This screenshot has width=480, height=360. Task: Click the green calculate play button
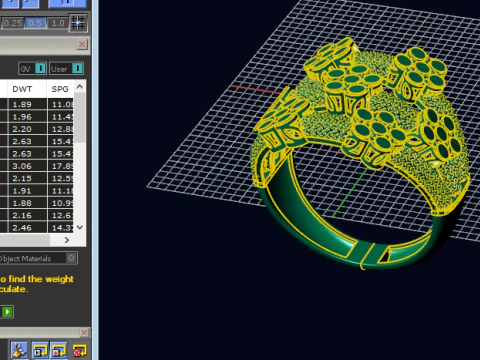(7, 312)
